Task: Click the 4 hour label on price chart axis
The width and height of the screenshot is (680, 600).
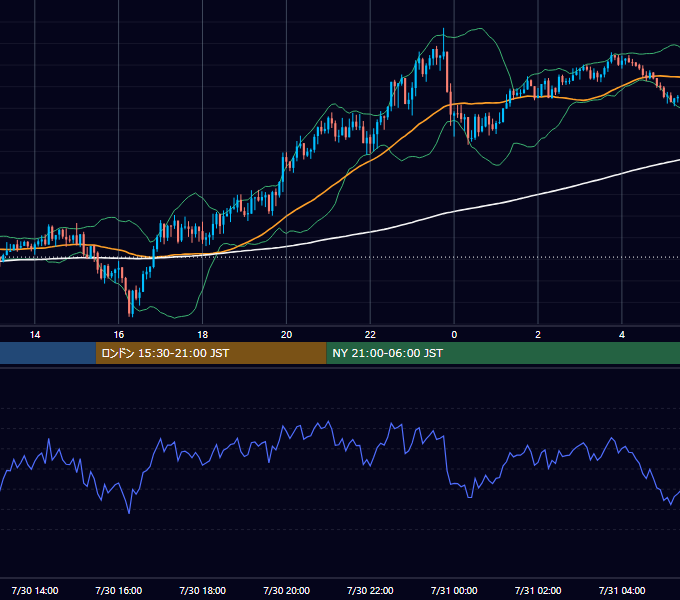Action: 622,335
